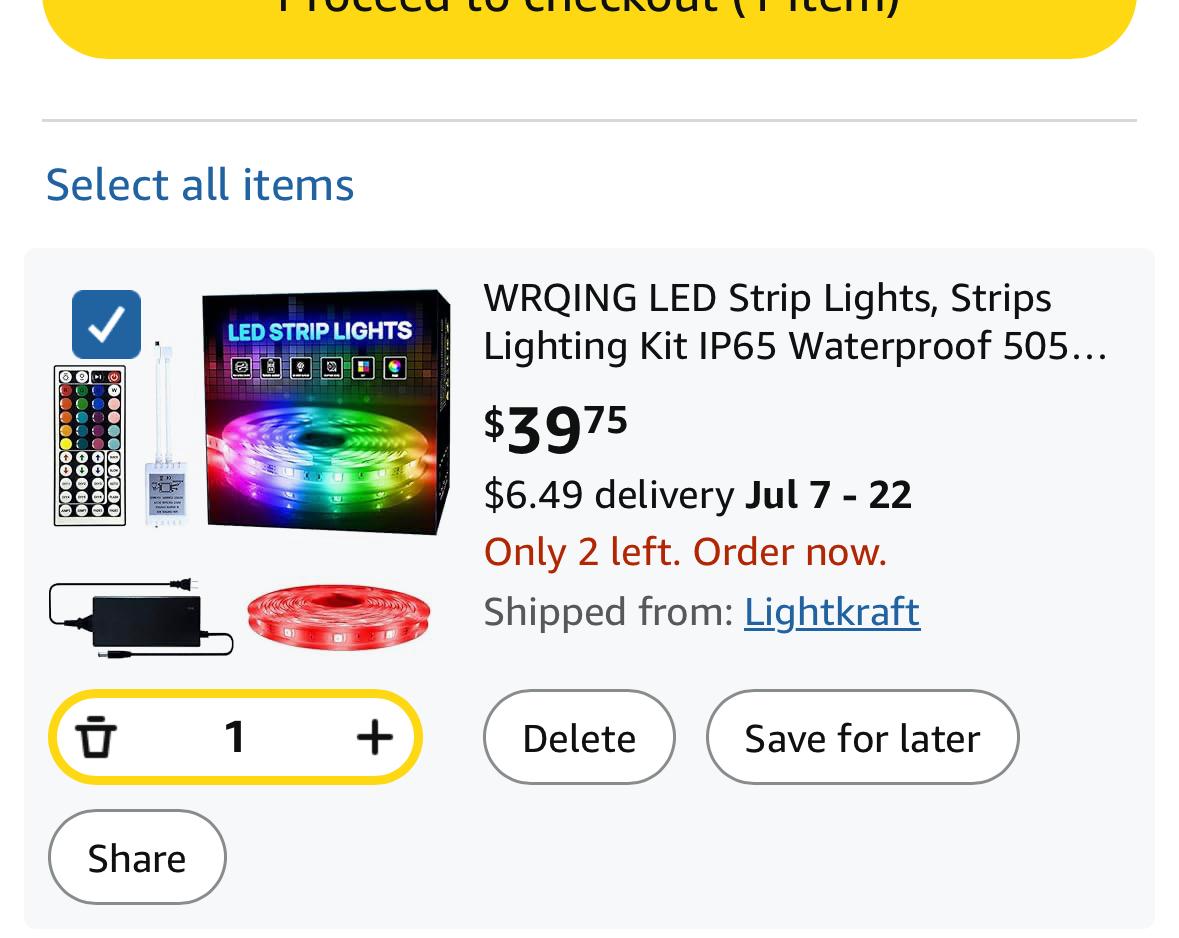This screenshot has height=938, width=1179.
Task: Click the Only 2 left warning text
Action: (685, 552)
